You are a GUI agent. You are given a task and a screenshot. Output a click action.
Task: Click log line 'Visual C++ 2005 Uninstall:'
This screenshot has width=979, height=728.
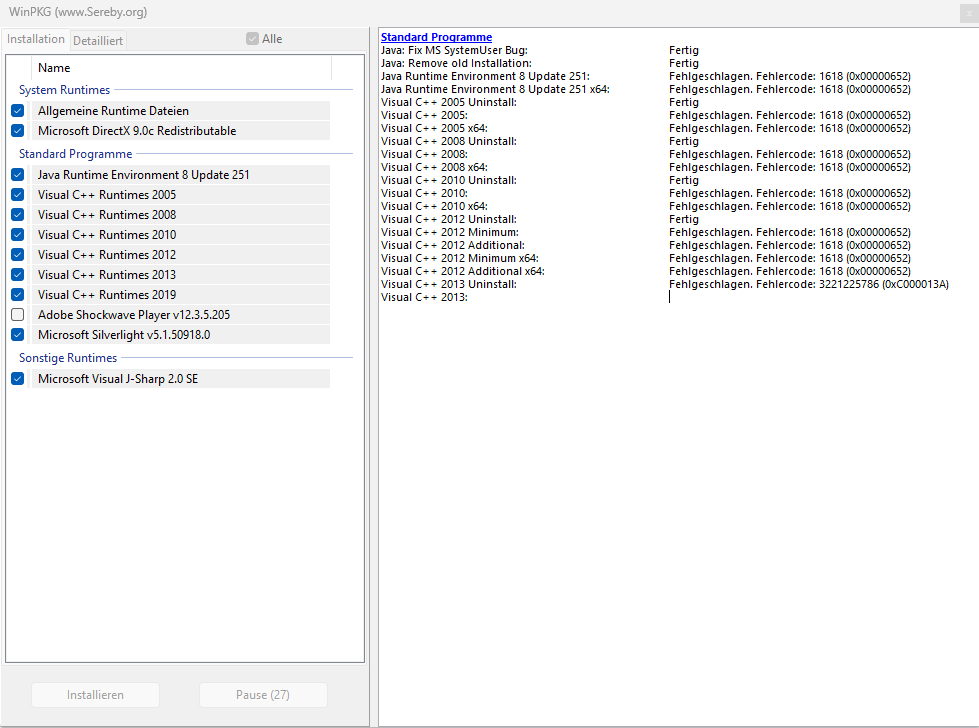click(449, 102)
